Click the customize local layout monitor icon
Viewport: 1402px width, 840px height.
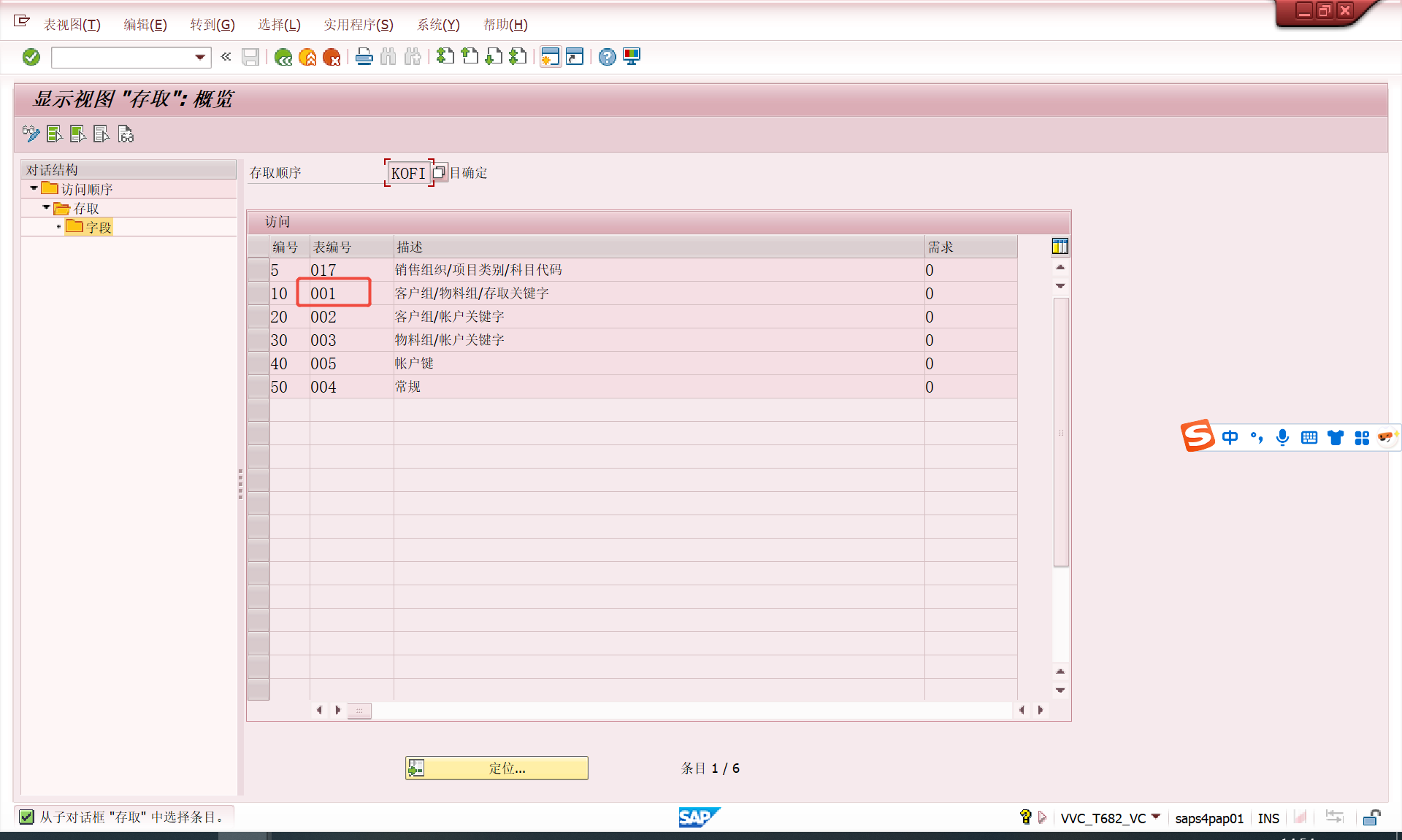[632, 57]
